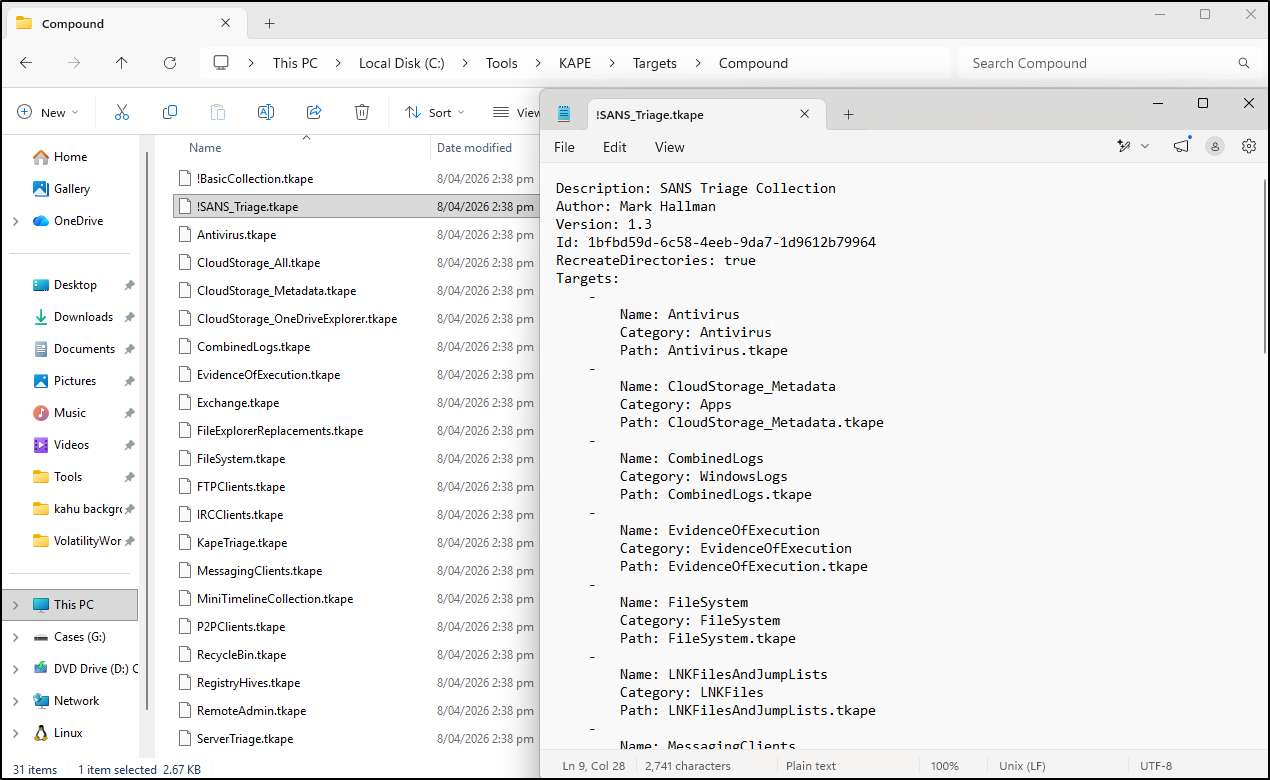Viewport: 1270px width, 780px height.
Task: Click the Search Compound input field
Action: [1096, 63]
